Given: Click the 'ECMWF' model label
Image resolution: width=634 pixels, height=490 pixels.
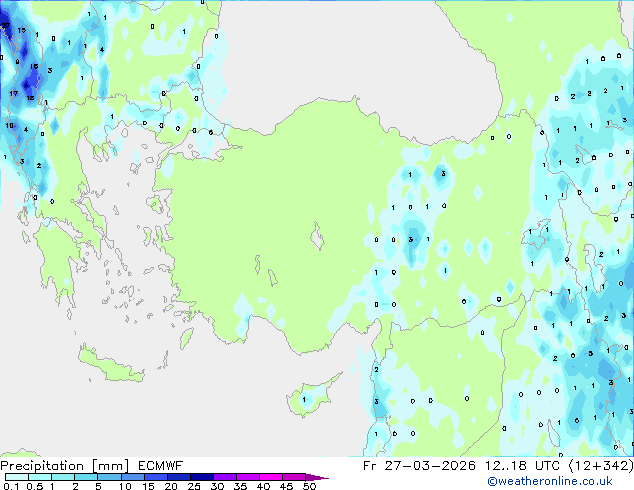Looking at the screenshot, I should tap(161, 466).
